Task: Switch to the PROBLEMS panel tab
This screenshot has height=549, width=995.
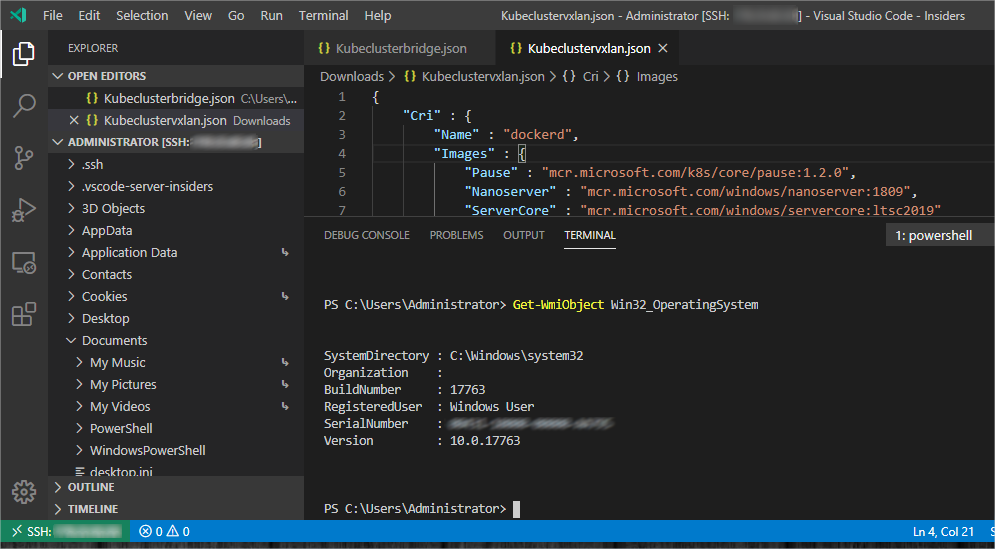Action: [456, 235]
